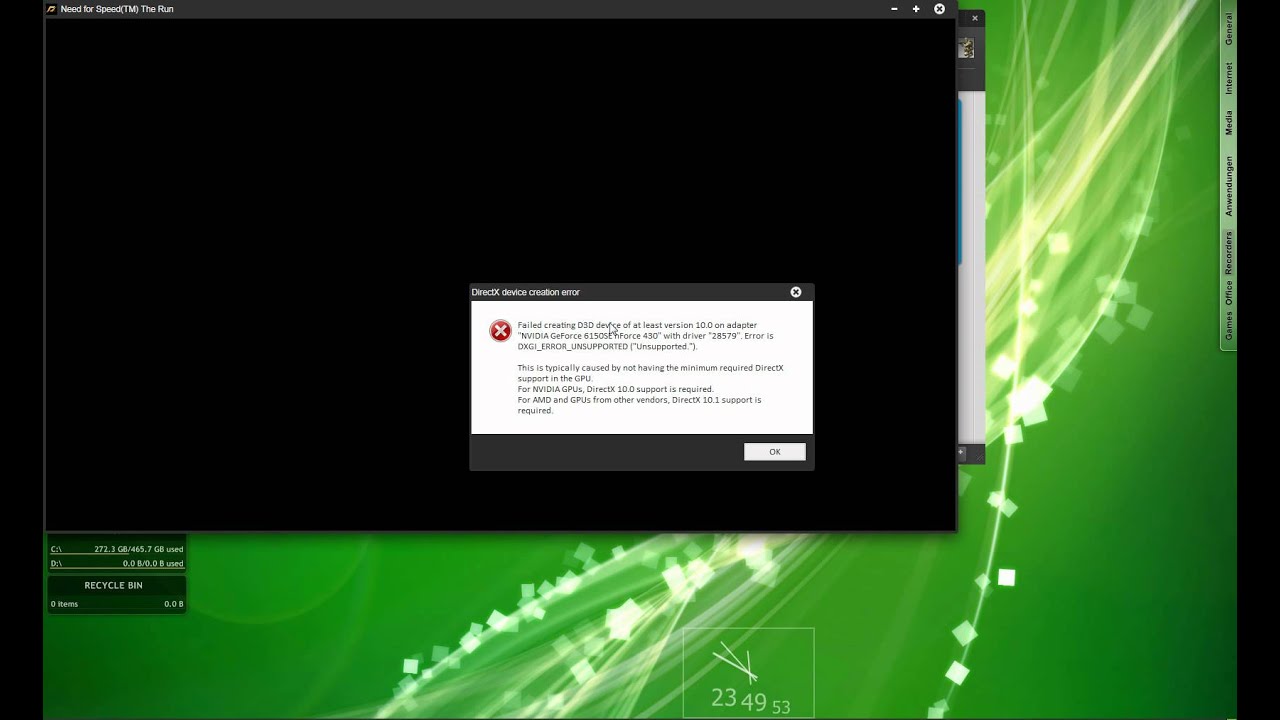Click the 'Failed creating D3D device' error message
This screenshot has height=720, width=1280.
point(645,335)
